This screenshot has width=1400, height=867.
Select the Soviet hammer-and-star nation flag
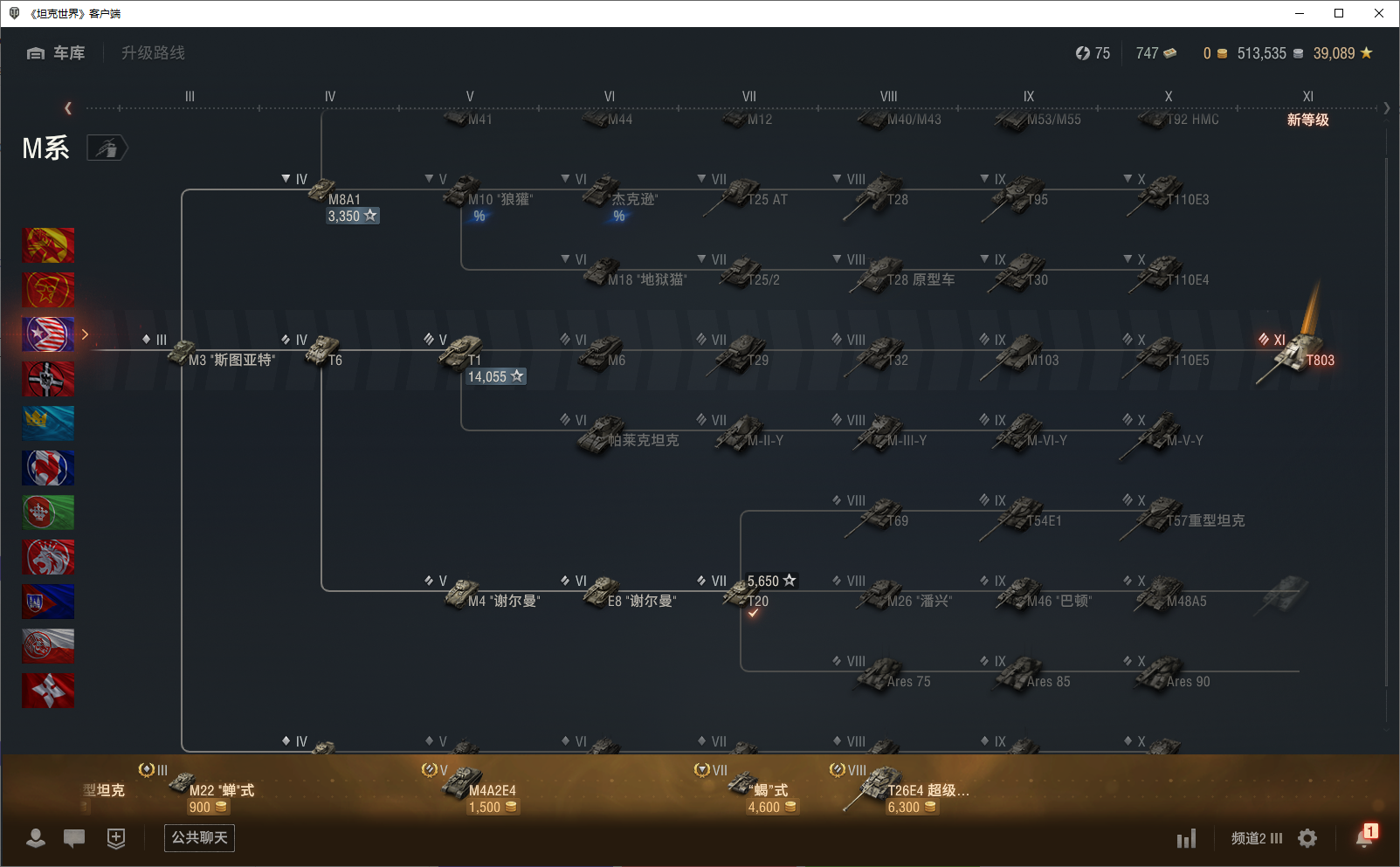coord(48,290)
